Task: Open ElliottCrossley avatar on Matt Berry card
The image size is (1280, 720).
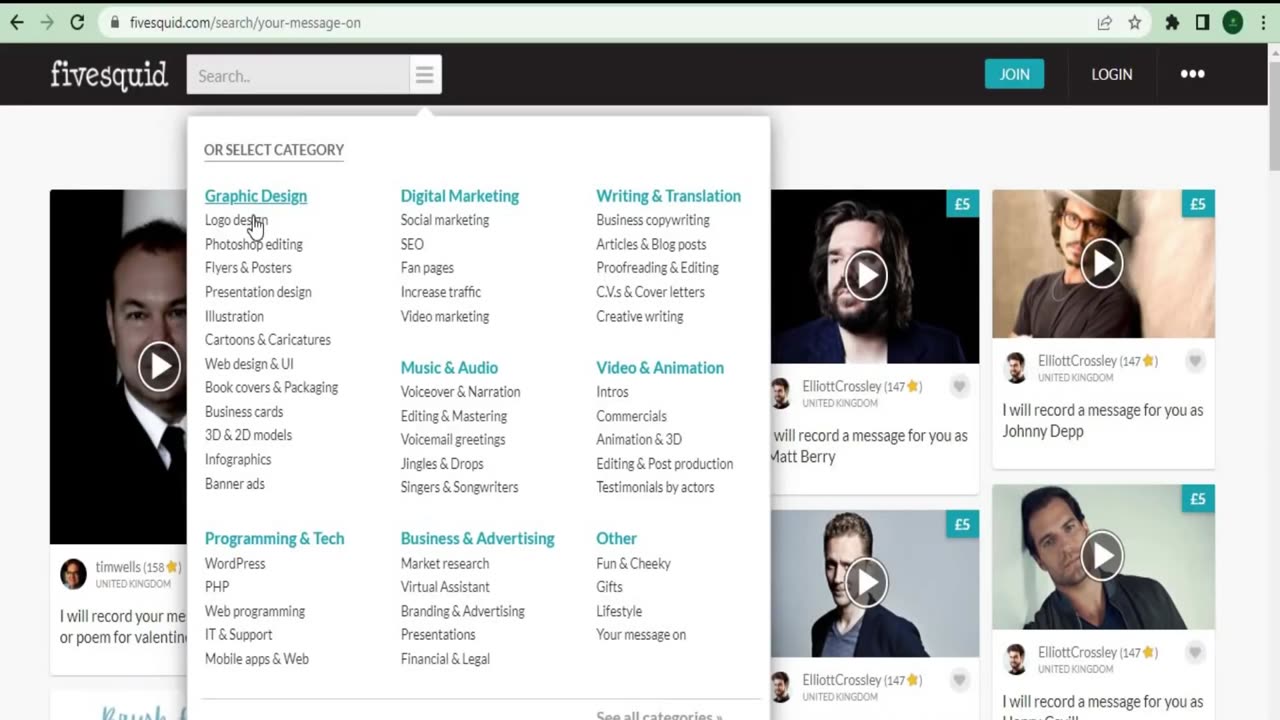Action: [x=781, y=393]
